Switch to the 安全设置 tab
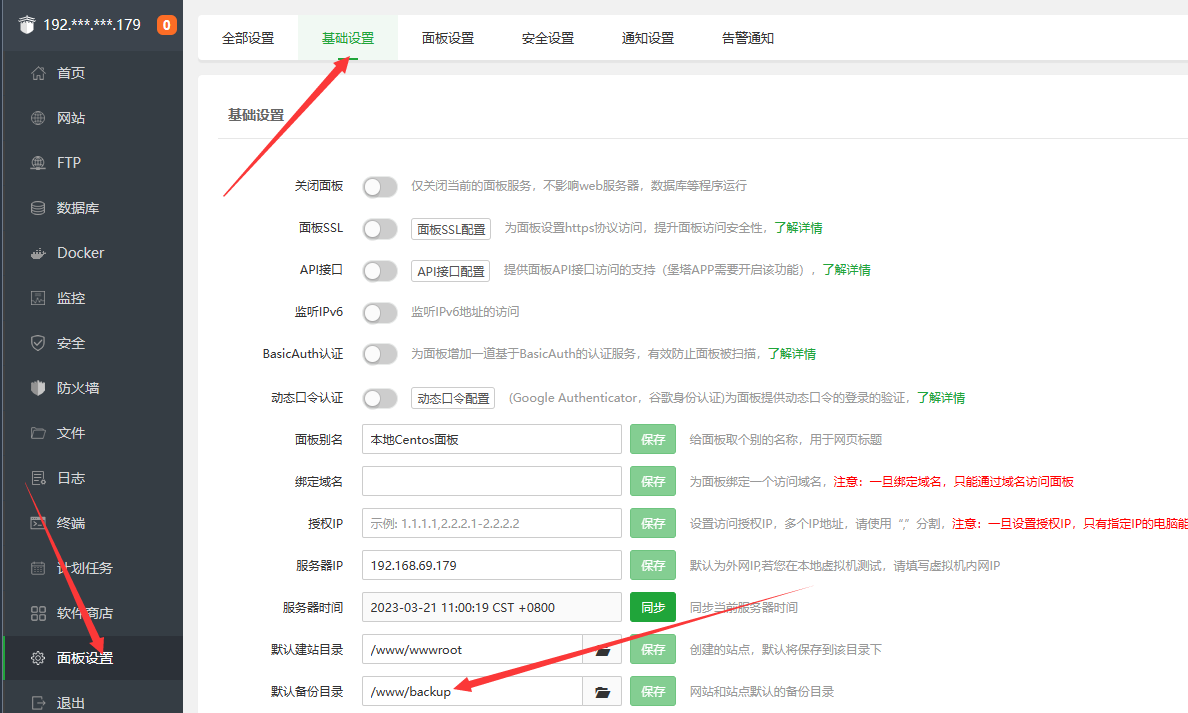Screen dimensions: 1188x713 pos(547,38)
